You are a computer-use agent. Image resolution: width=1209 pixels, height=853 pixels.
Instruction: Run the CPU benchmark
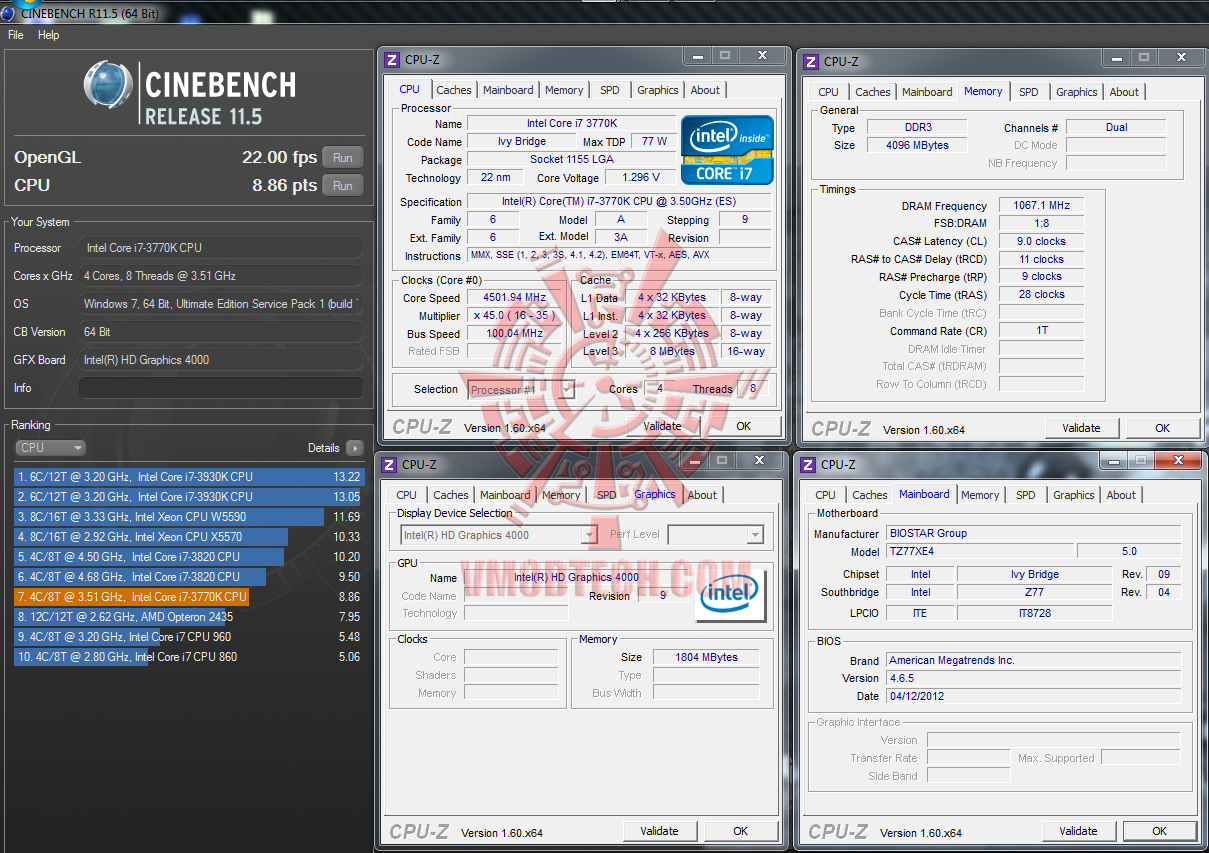(343, 186)
